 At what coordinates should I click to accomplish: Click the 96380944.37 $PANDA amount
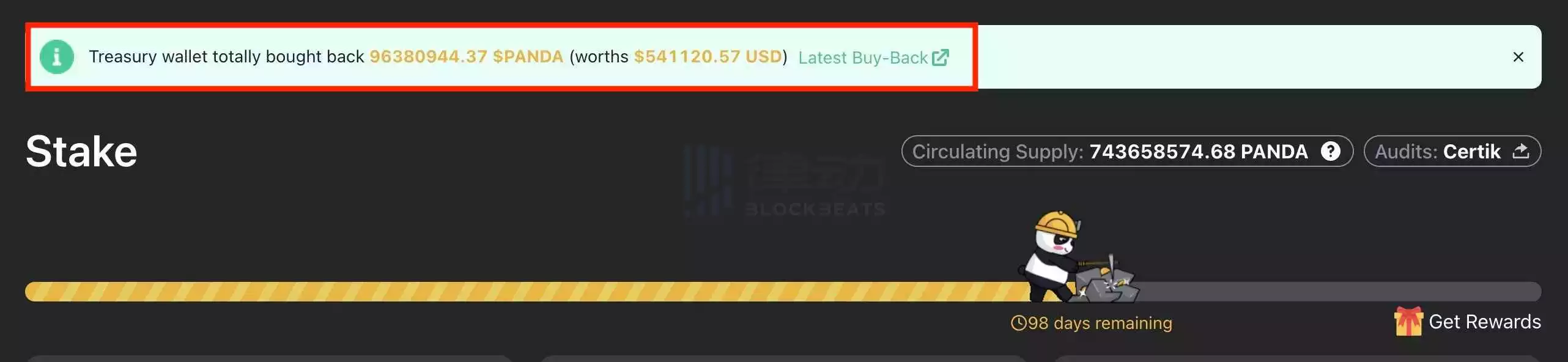pyautogui.click(x=466, y=57)
